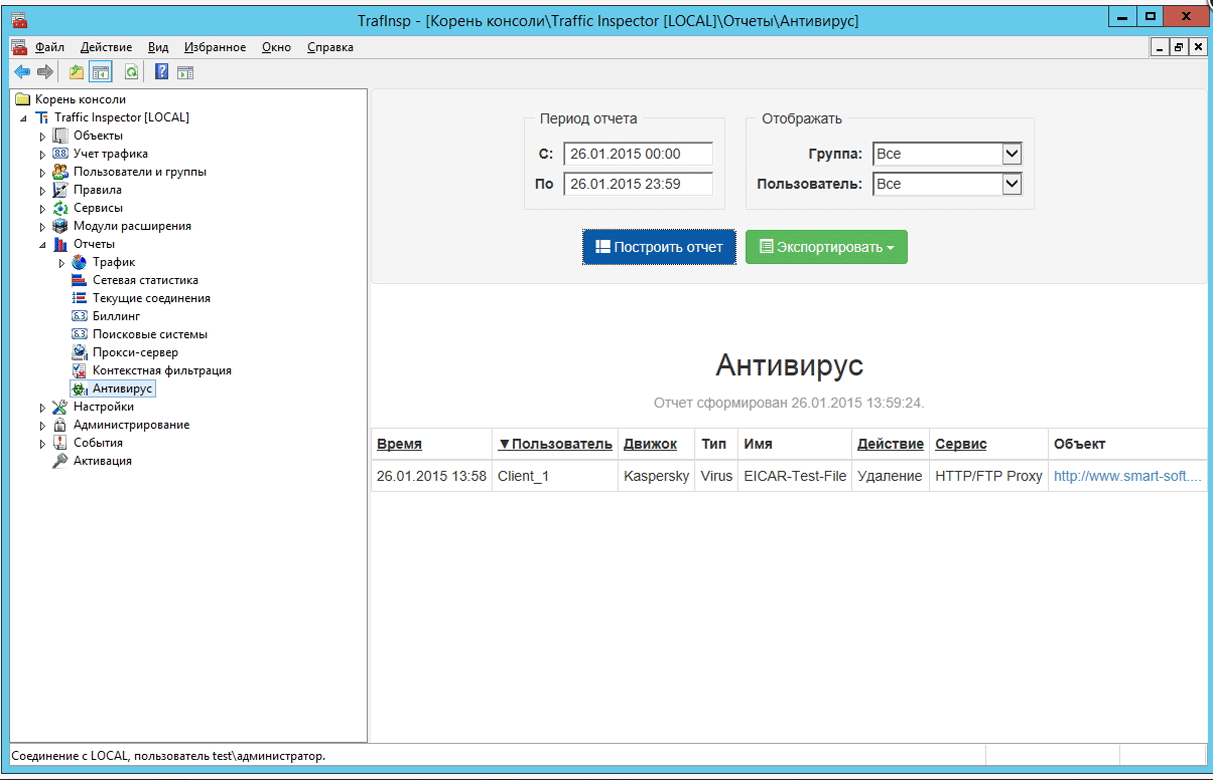1213x780 pixels.
Task: Click the Администрирование icon
Action: (x=60, y=425)
